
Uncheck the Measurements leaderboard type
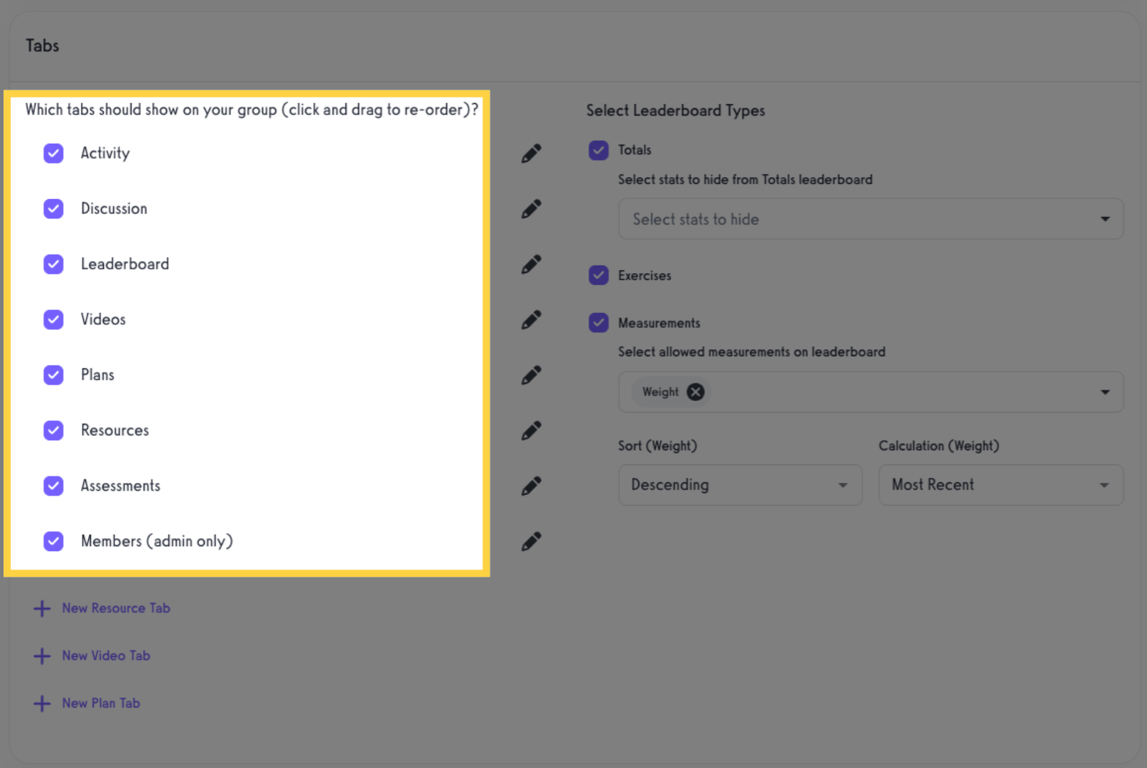tap(598, 322)
